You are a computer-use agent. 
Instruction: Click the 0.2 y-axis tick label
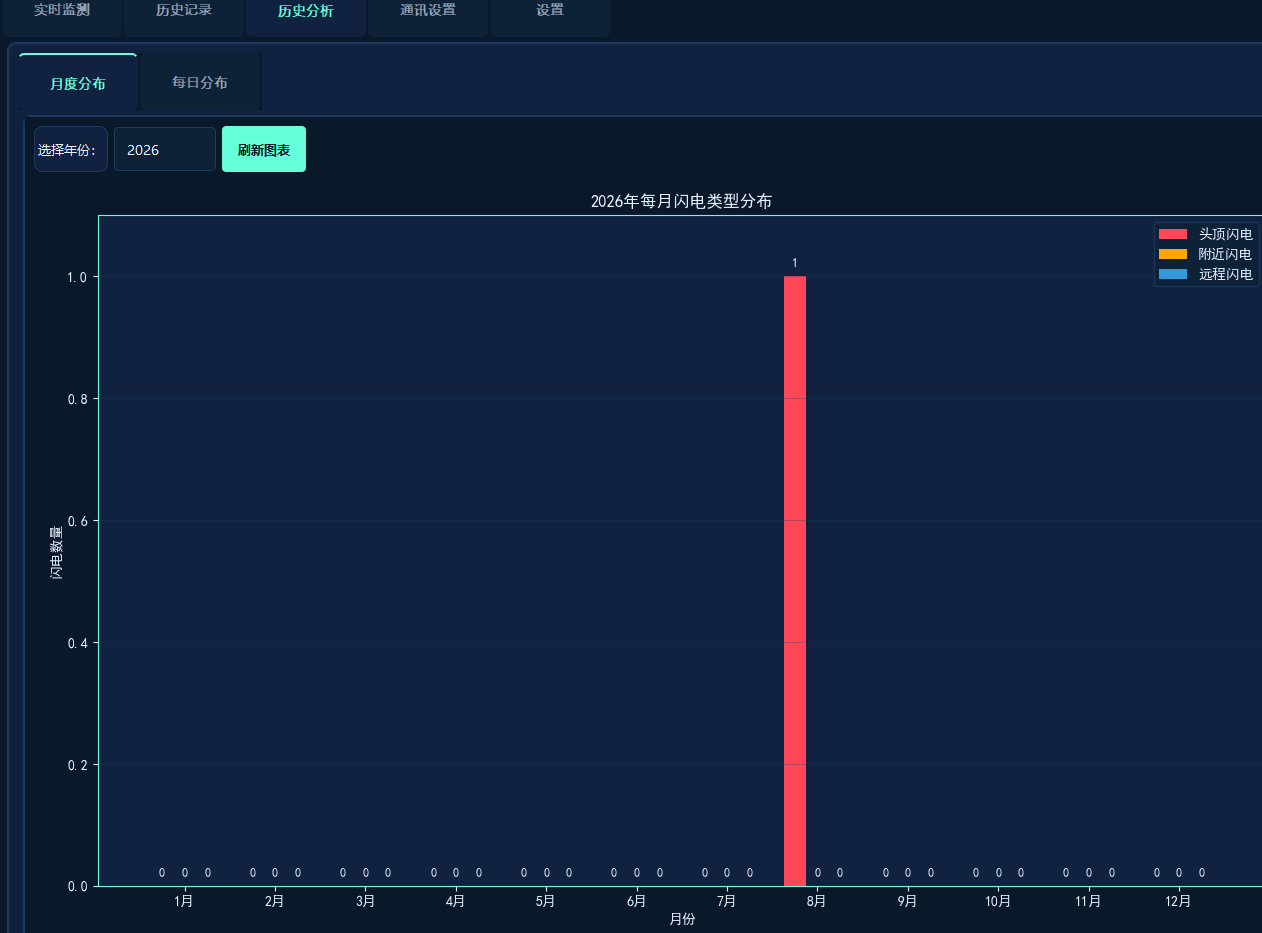[x=77, y=765]
